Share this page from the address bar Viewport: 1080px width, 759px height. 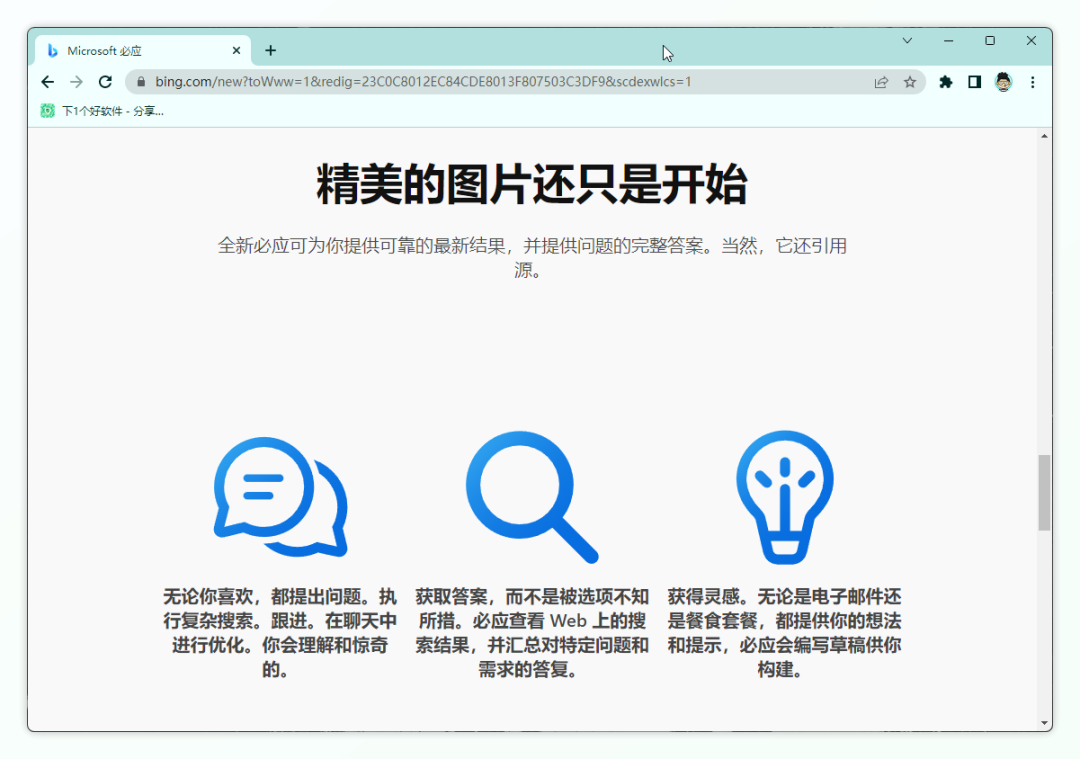(x=881, y=82)
